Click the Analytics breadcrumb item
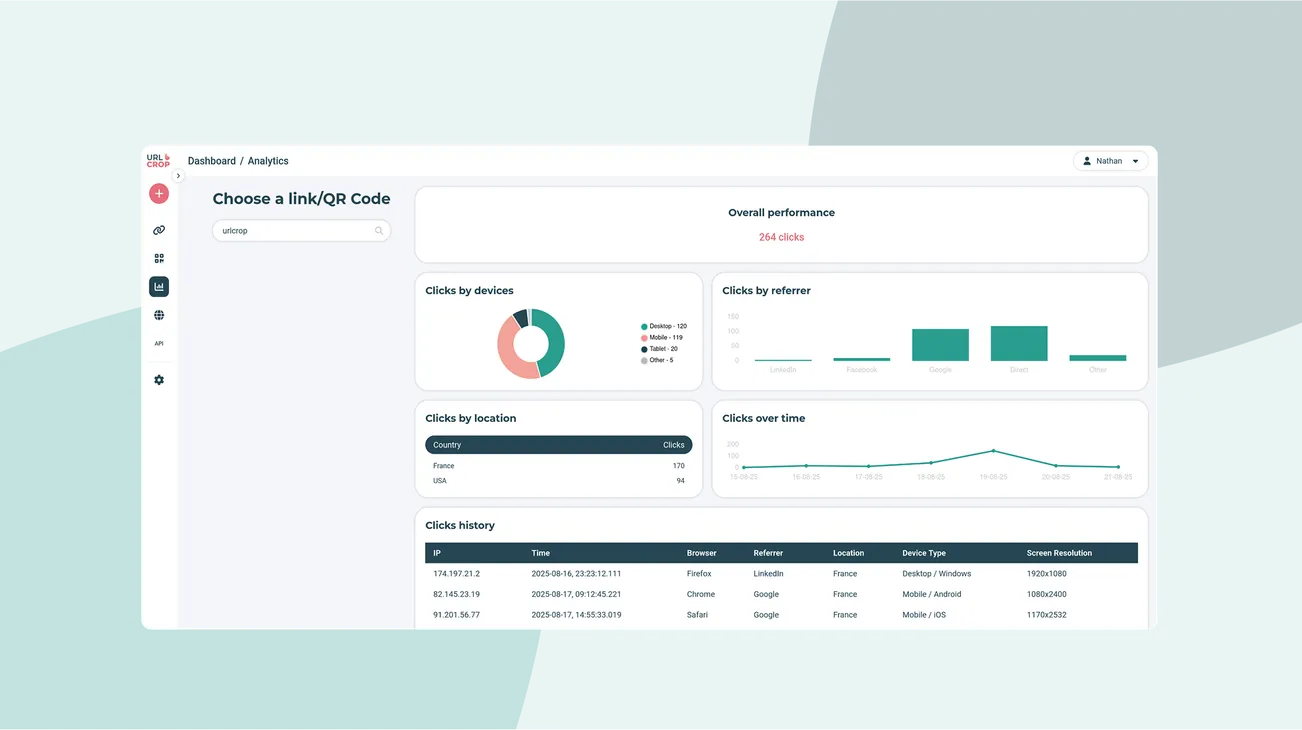 [x=268, y=161]
